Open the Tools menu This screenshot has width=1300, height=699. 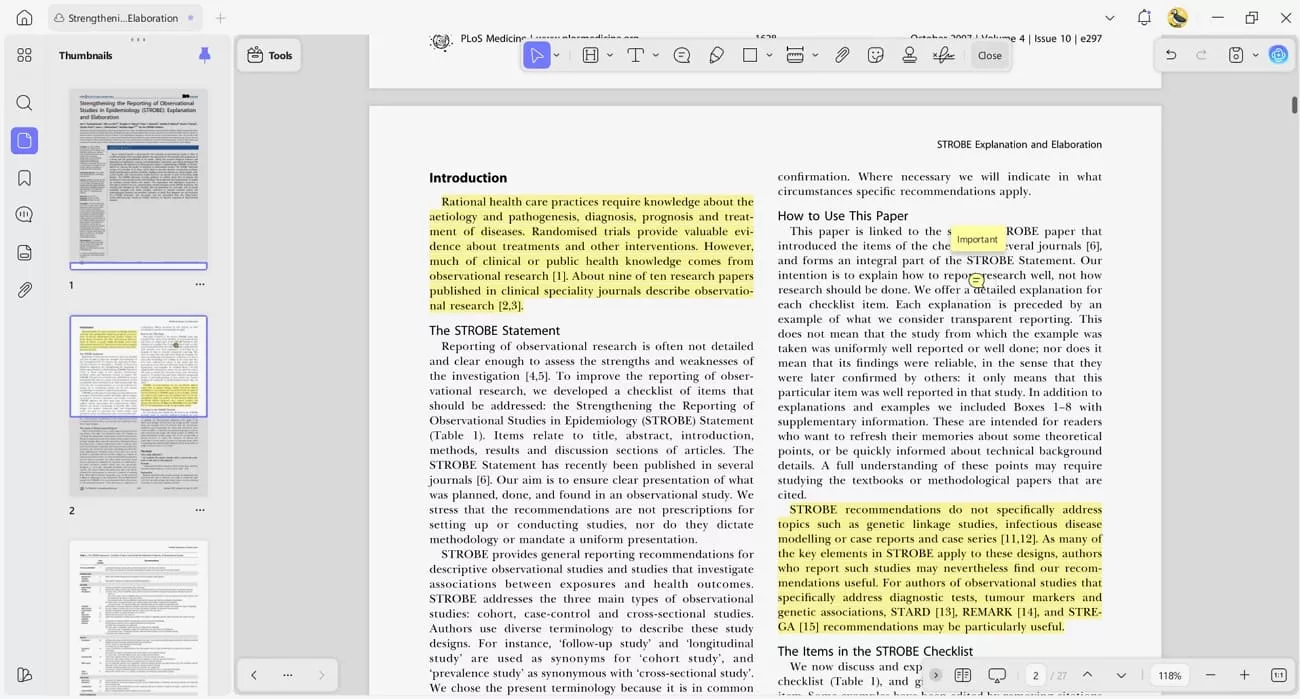coord(269,55)
